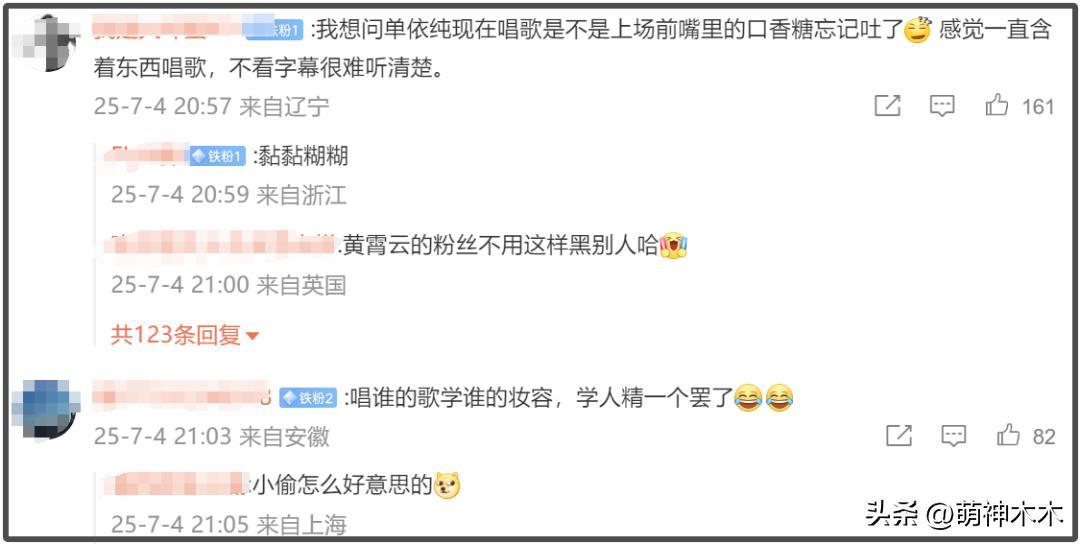Open username of 黄霄云的粉丝 reply author
This screenshot has height=544, width=1080.
pyautogui.click(x=223, y=244)
